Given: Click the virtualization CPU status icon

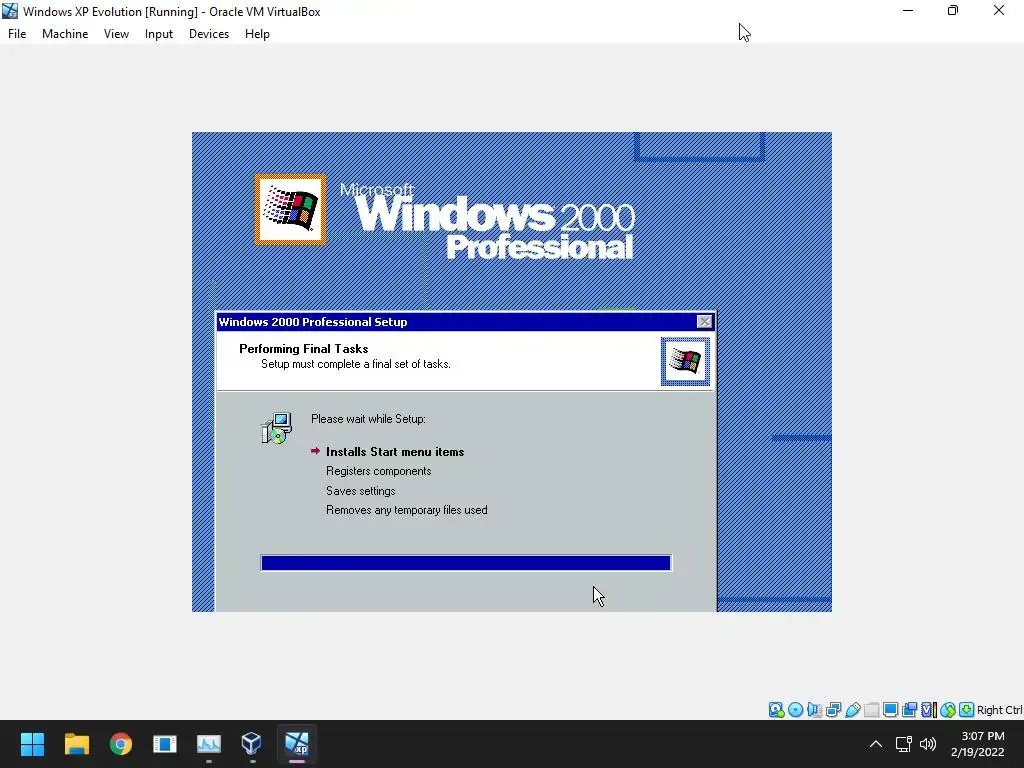Looking at the screenshot, I should coord(929,710).
